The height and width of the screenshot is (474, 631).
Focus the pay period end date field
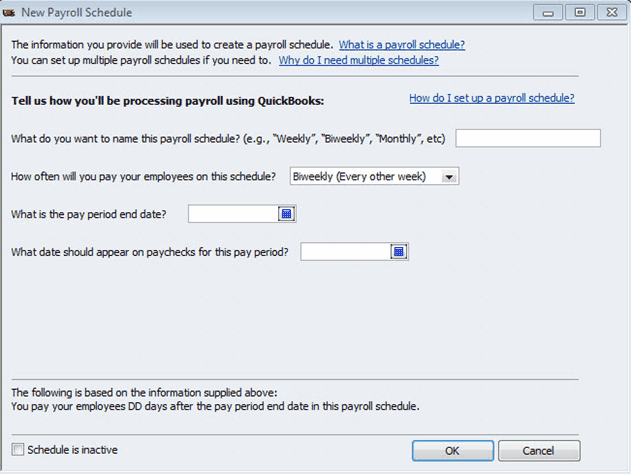[233, 214]
